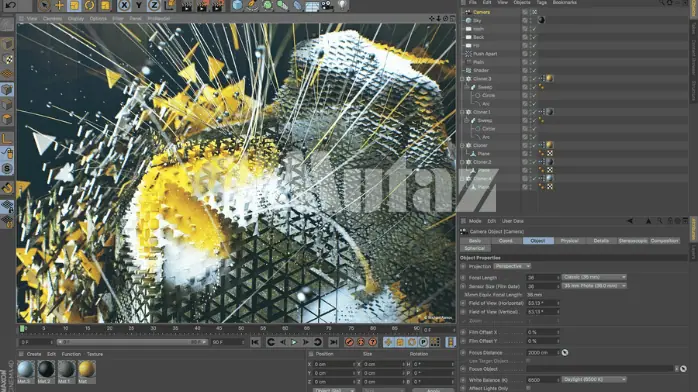Click the Focus Distance picker icon
The width and height of the screenshot is (698, 392).
pos(565,352)
